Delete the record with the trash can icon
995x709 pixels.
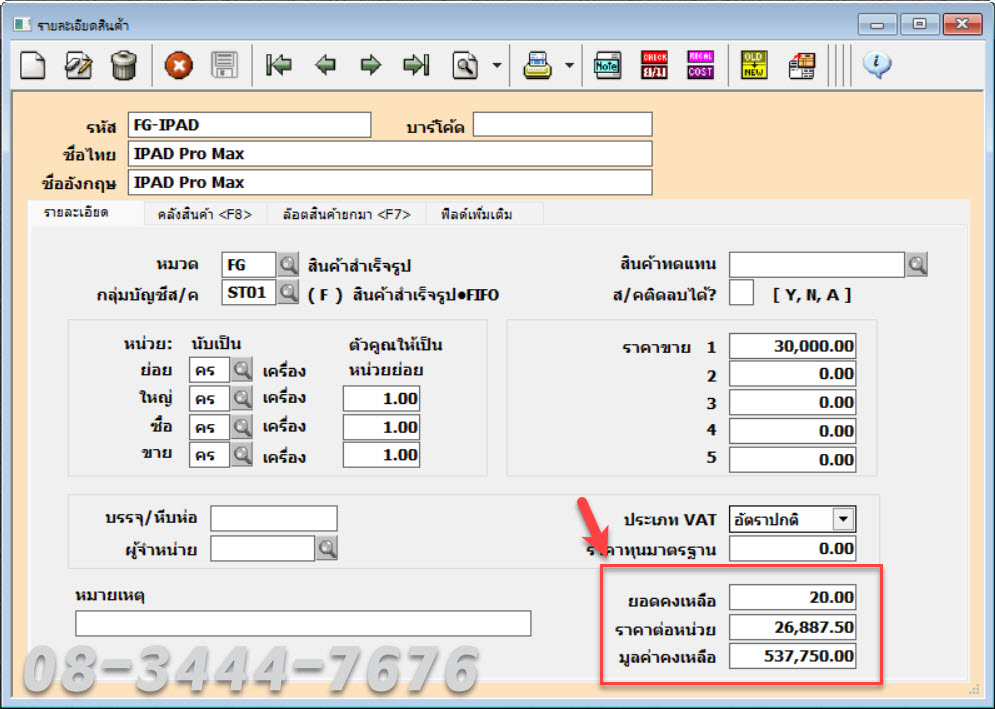(124, 65)
